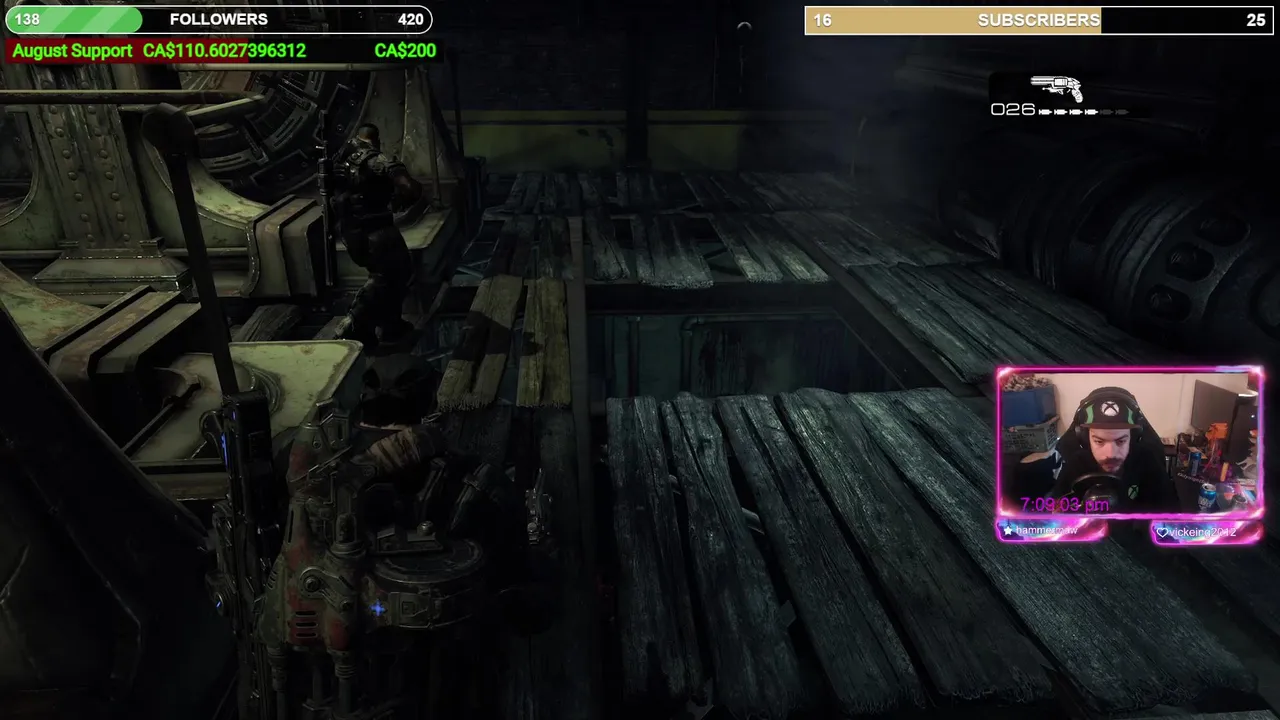Click the 'hammermaw' latest follower label
This screenshot has height=720, width=1280.
(1047, 530)
